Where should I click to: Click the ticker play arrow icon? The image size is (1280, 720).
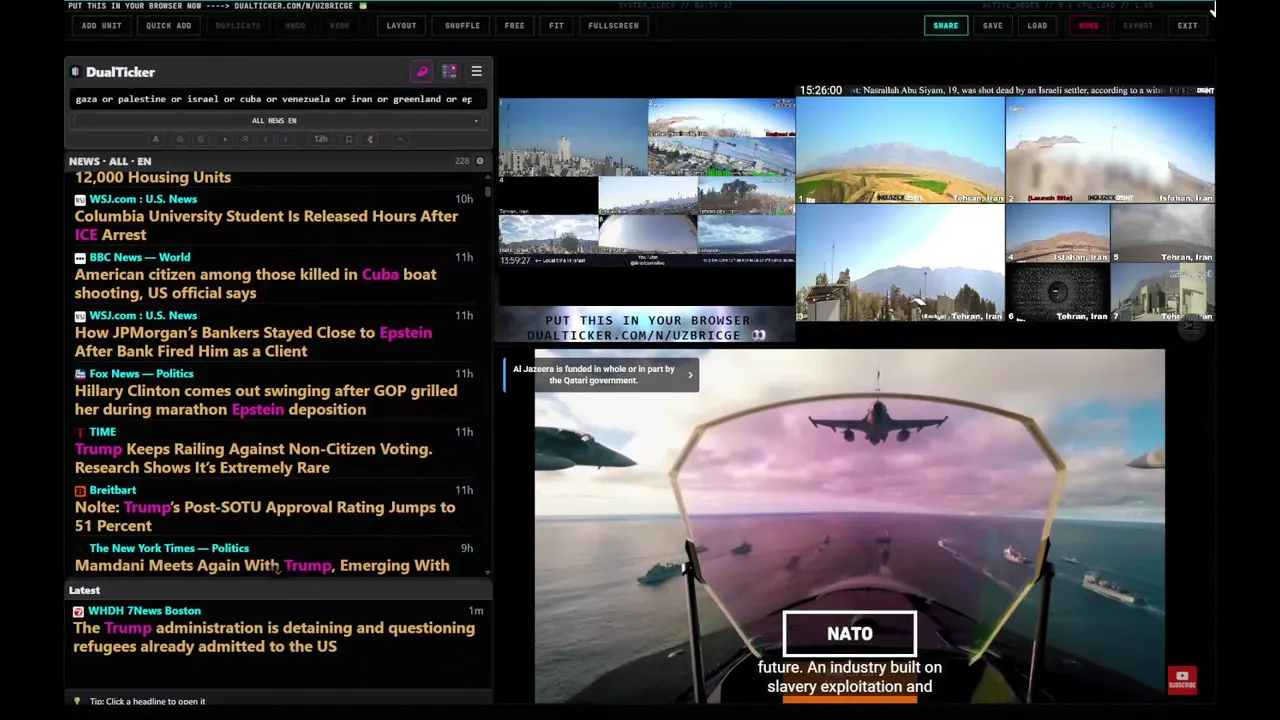tap(224, 139)
